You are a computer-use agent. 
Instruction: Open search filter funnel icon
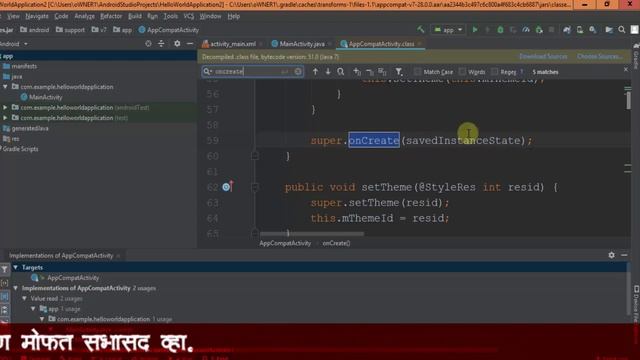click(x=399, y=71)
